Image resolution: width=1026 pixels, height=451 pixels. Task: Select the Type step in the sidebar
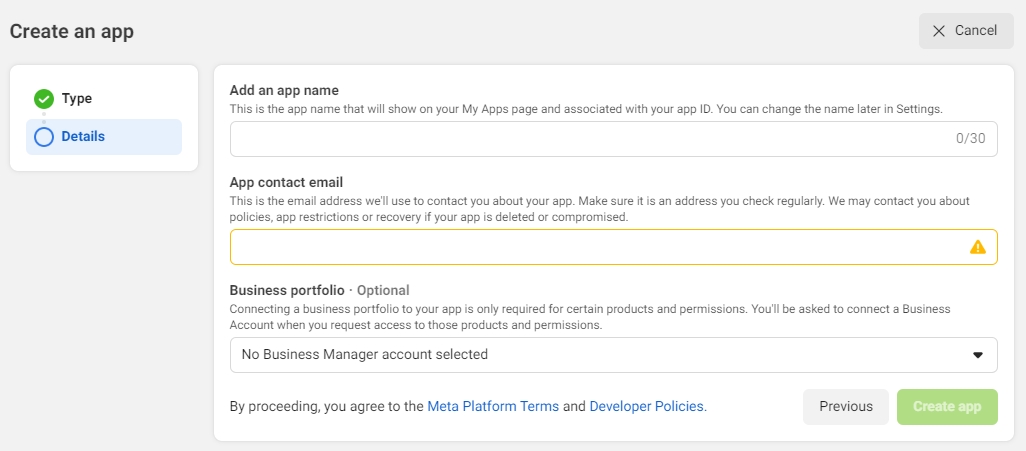[77, 98]
